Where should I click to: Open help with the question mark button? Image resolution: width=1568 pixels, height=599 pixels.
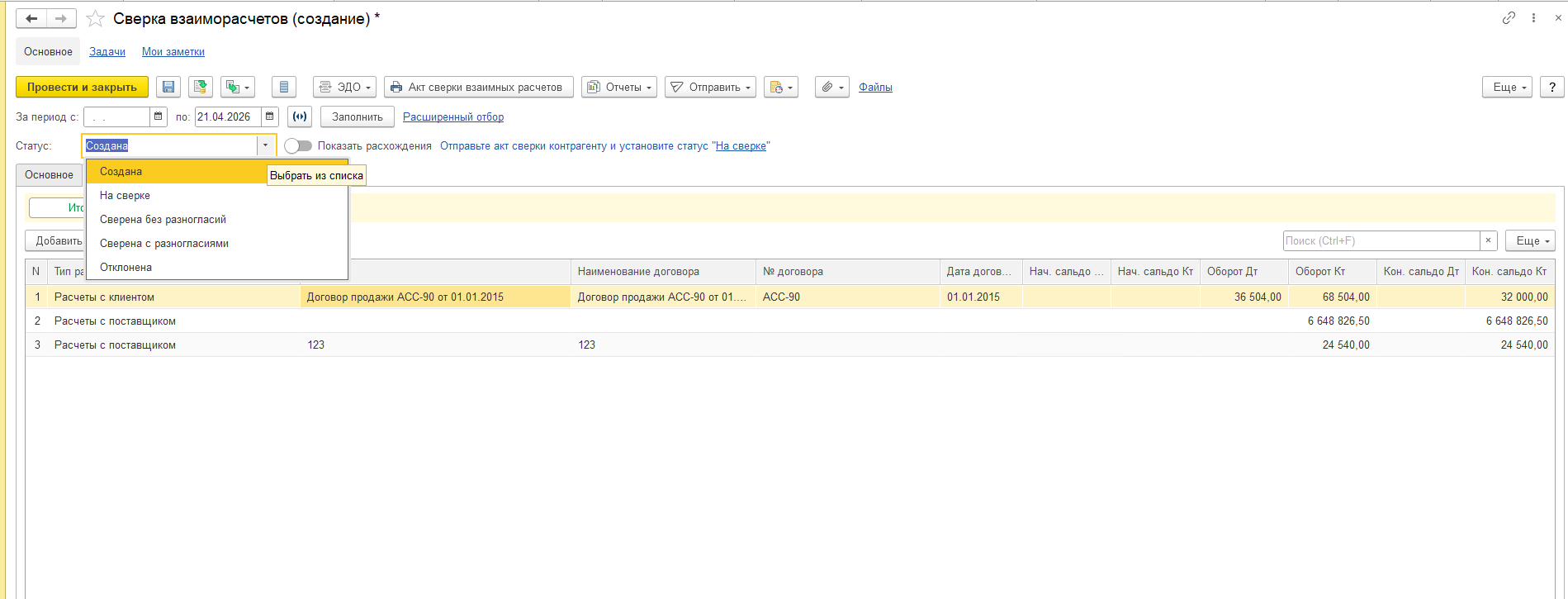1552,87
